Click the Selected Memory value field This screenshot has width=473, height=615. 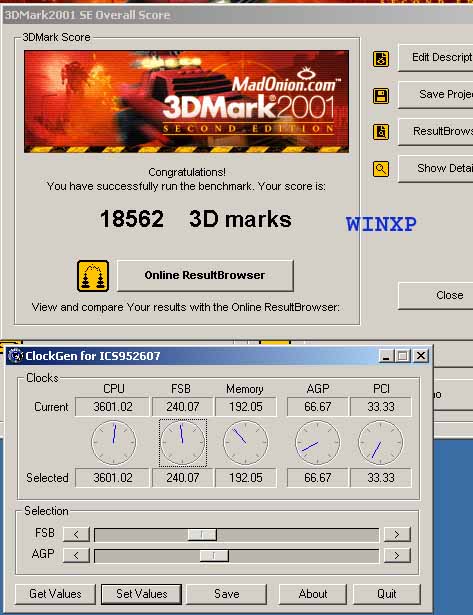pos(246,478)
